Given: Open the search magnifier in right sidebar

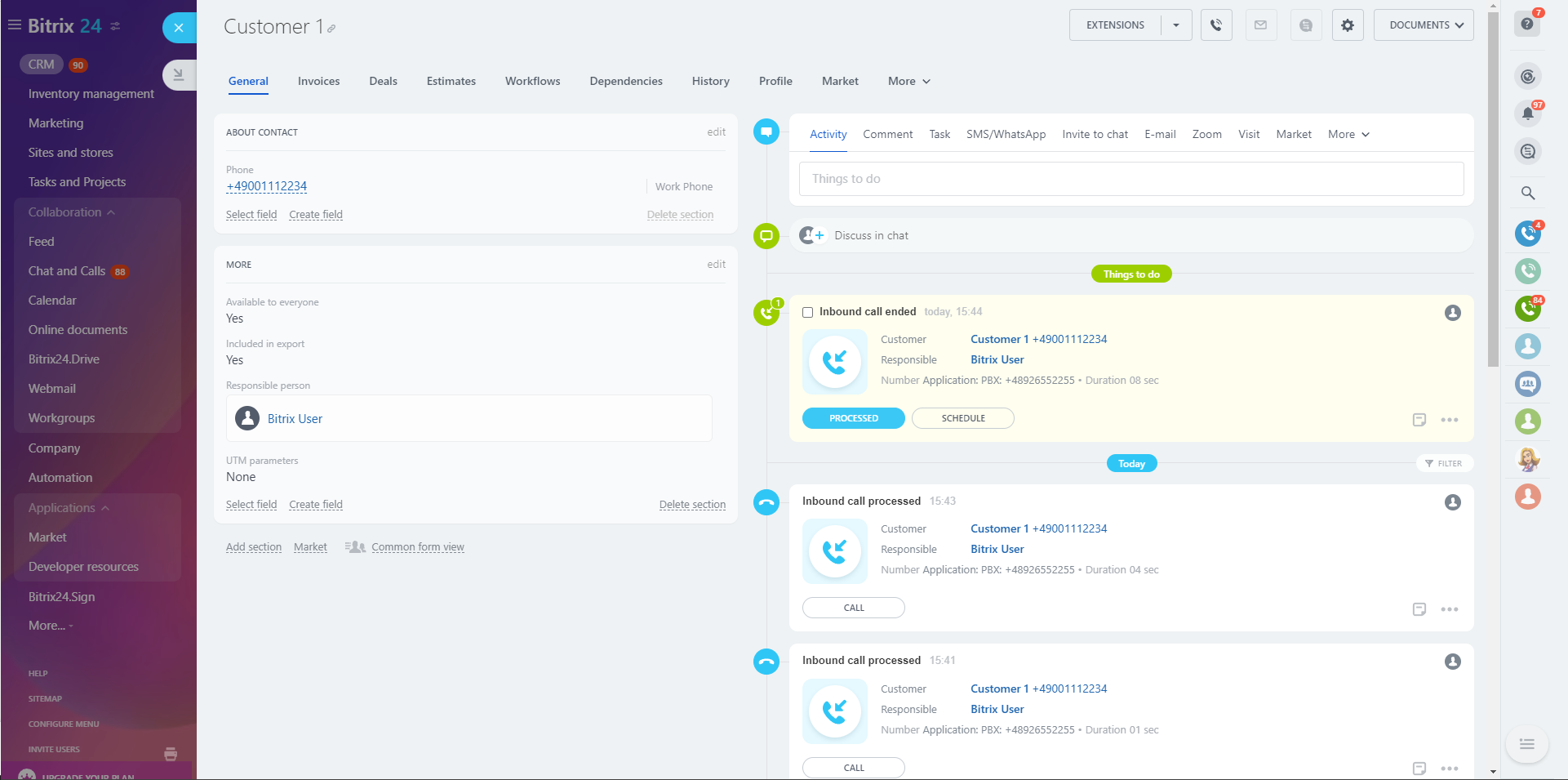Looking at the screenshot, I should click(1527, 194).
